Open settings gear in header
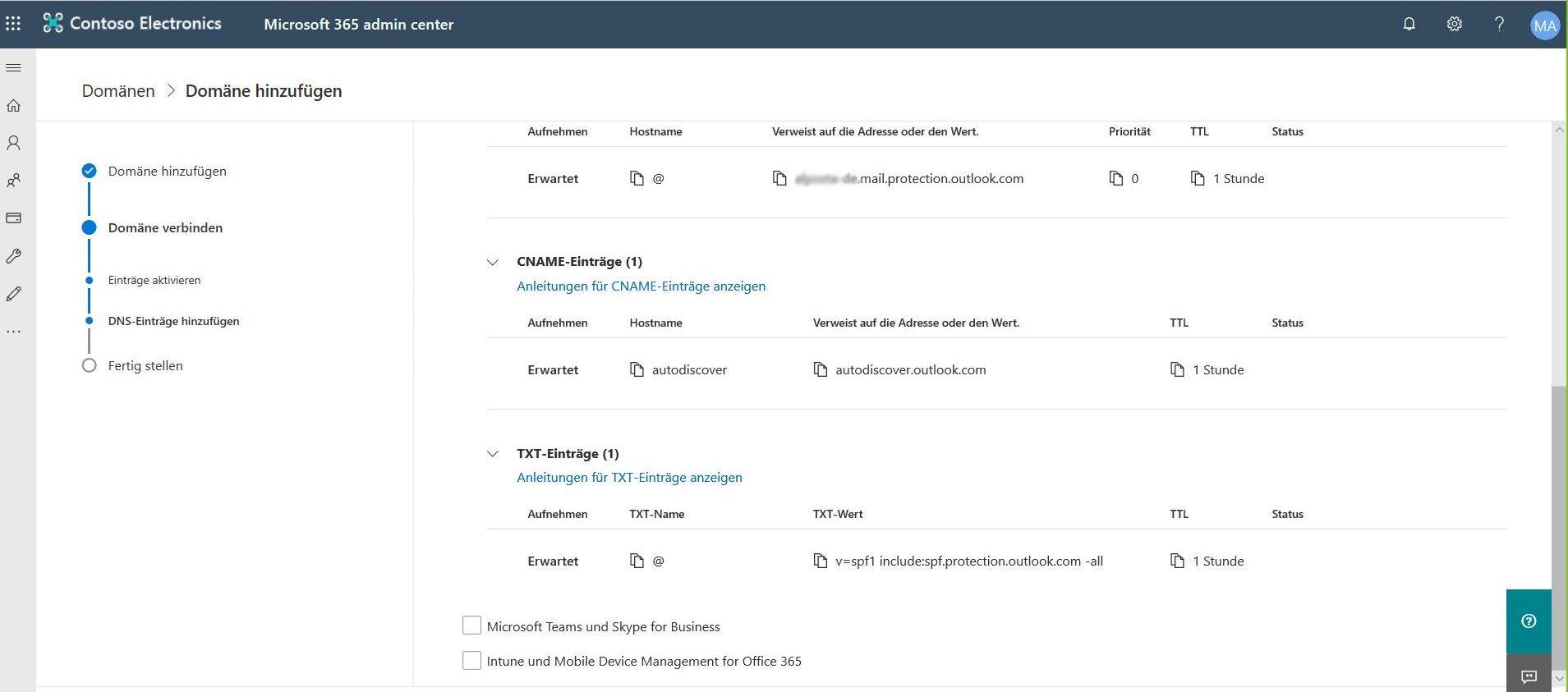 click(x=1454, y=24)
